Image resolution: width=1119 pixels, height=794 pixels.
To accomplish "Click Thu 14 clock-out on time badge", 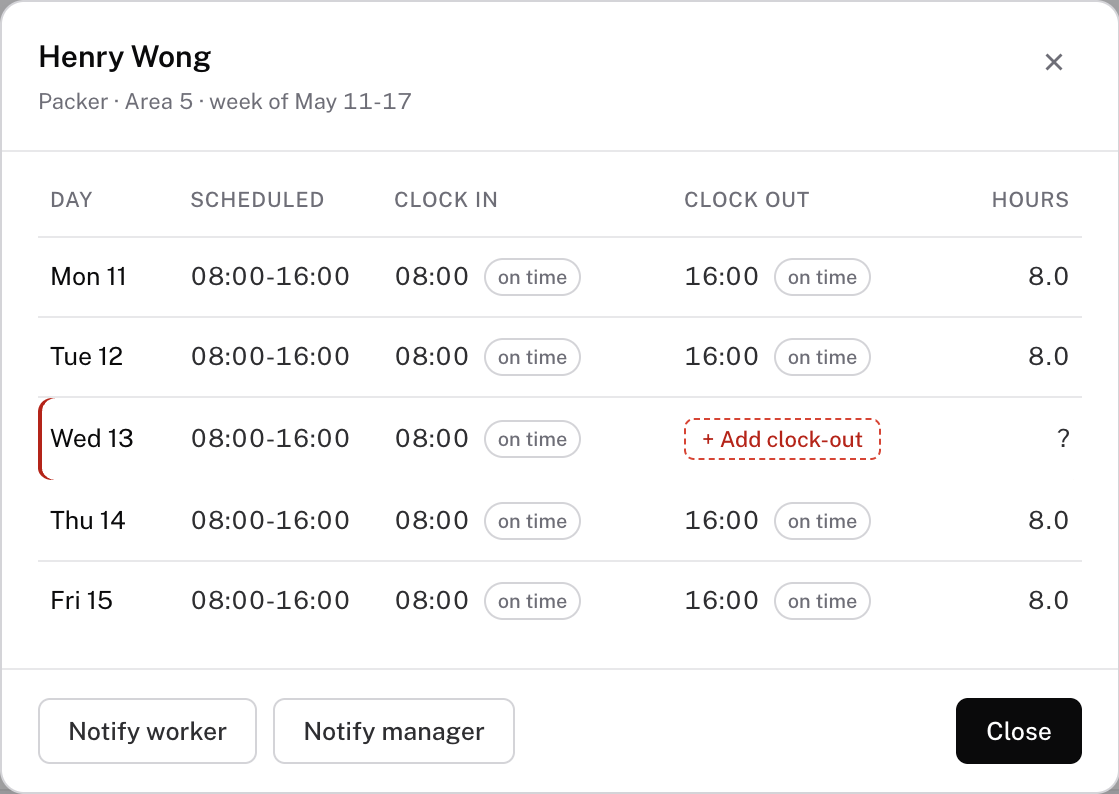I will [822, 521].
